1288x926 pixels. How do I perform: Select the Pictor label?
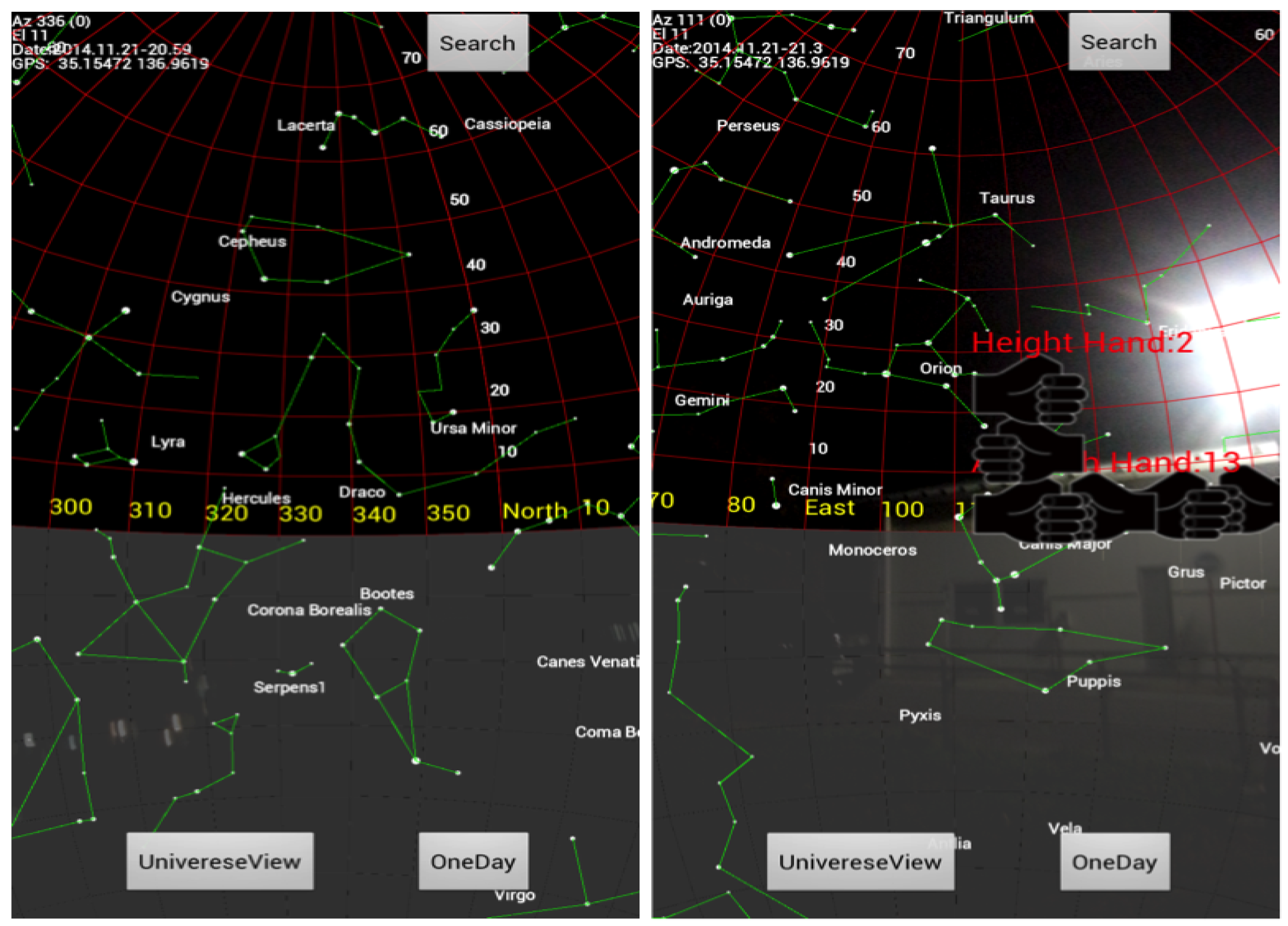point(1242,583)
